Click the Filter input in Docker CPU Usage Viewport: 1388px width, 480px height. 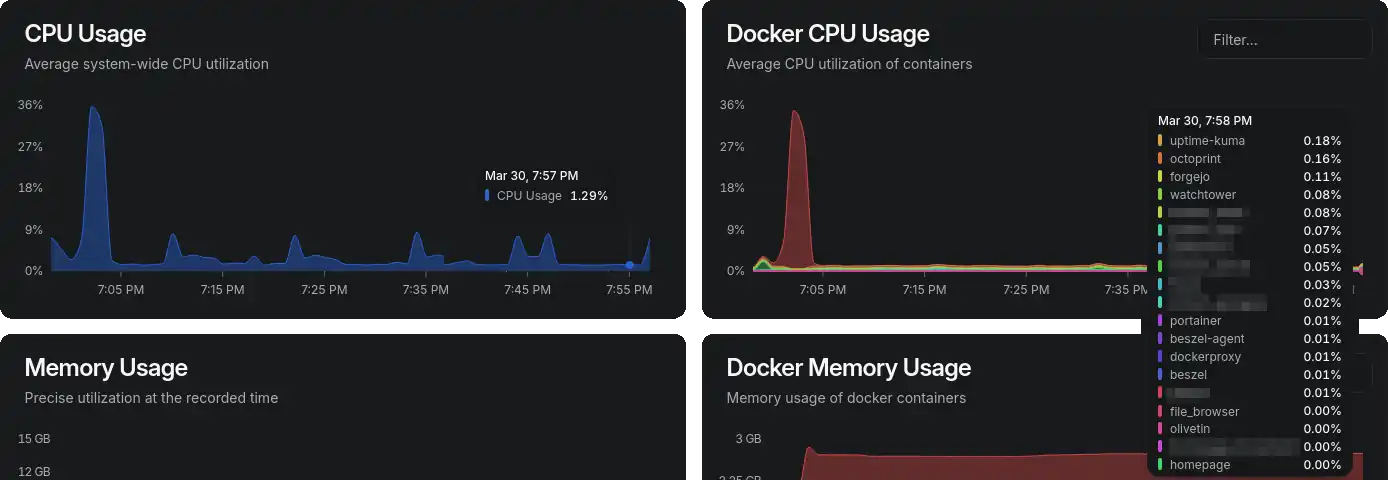pos(1284,40)
